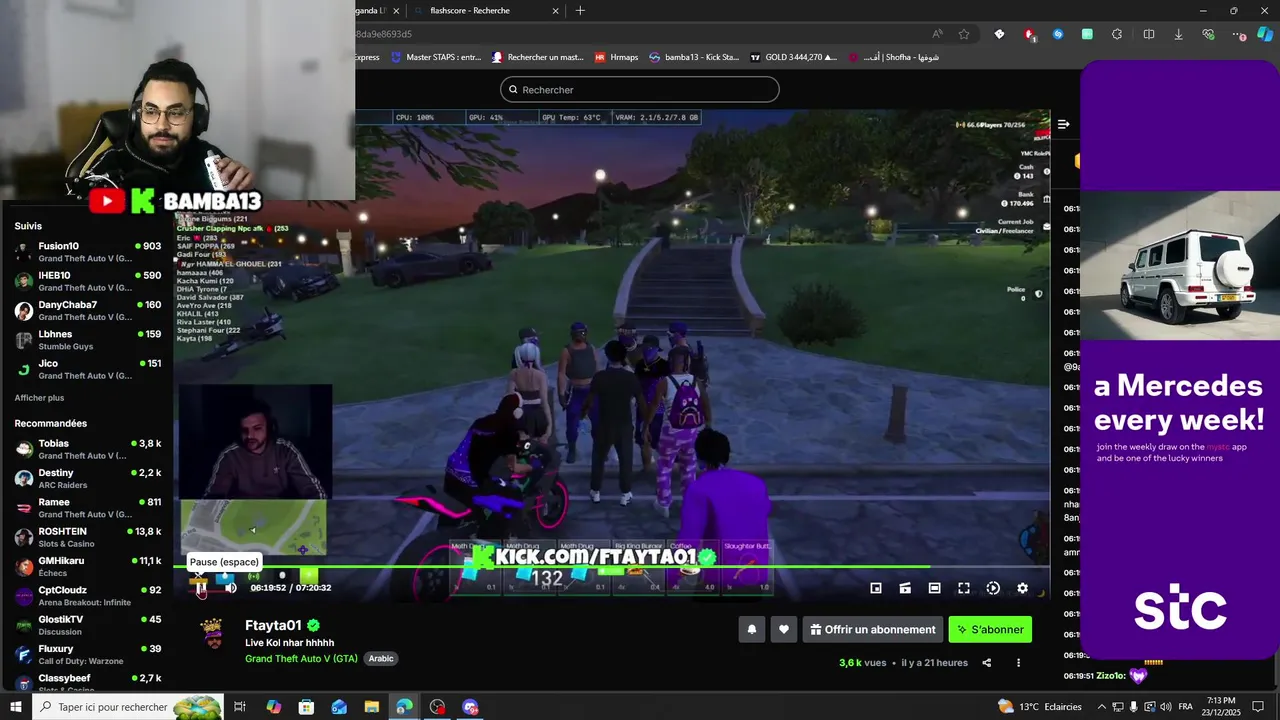Viewport: 1280px width, 720px height.
Task: Open the IHEB10 followed channel
Action: (87, 282)
